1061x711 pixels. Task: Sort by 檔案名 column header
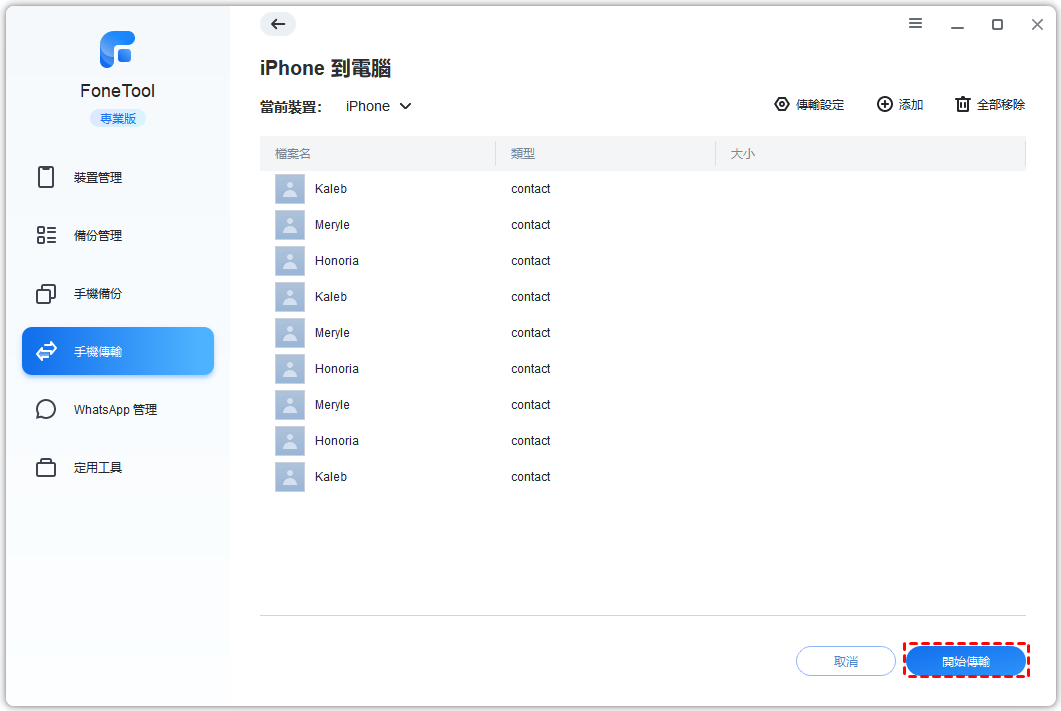(293, 154)
